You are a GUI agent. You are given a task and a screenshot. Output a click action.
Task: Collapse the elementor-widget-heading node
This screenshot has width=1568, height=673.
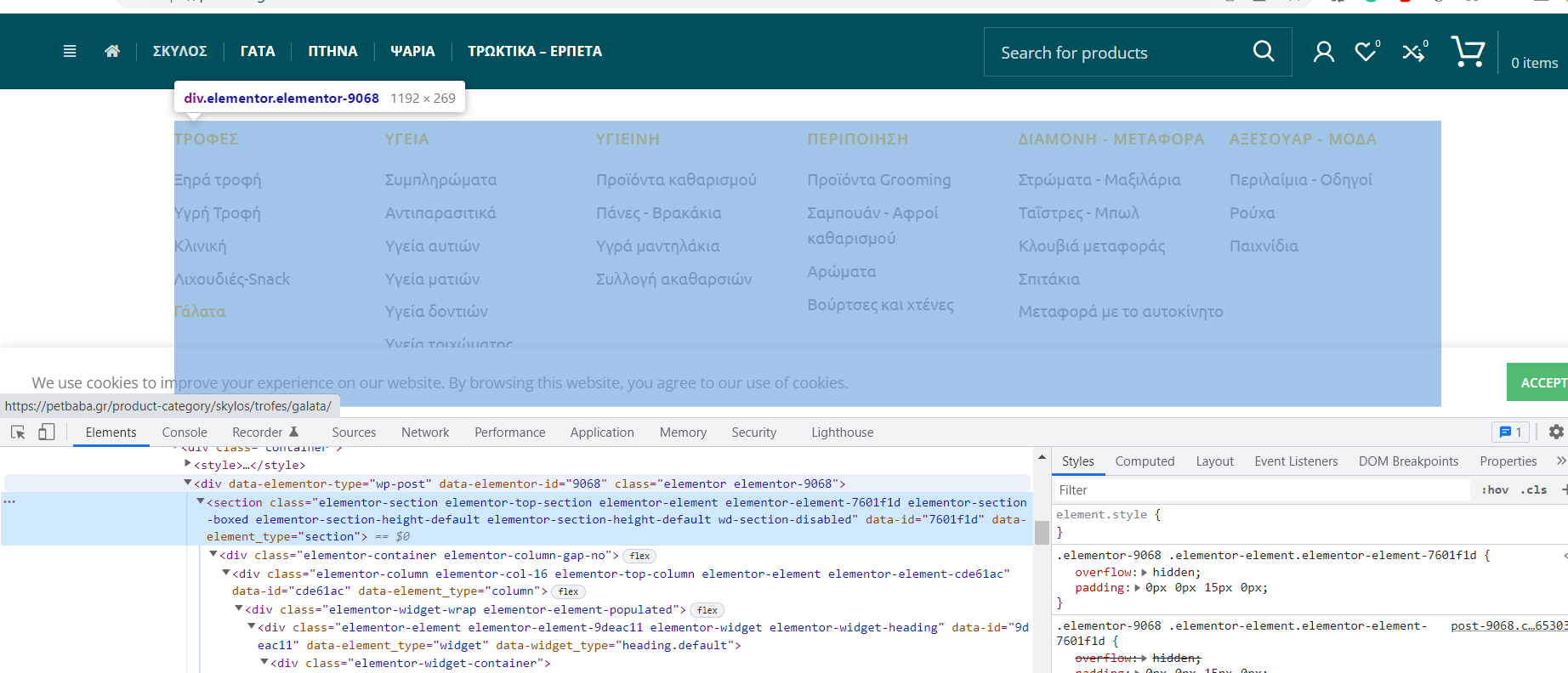[x=252, y=626]
